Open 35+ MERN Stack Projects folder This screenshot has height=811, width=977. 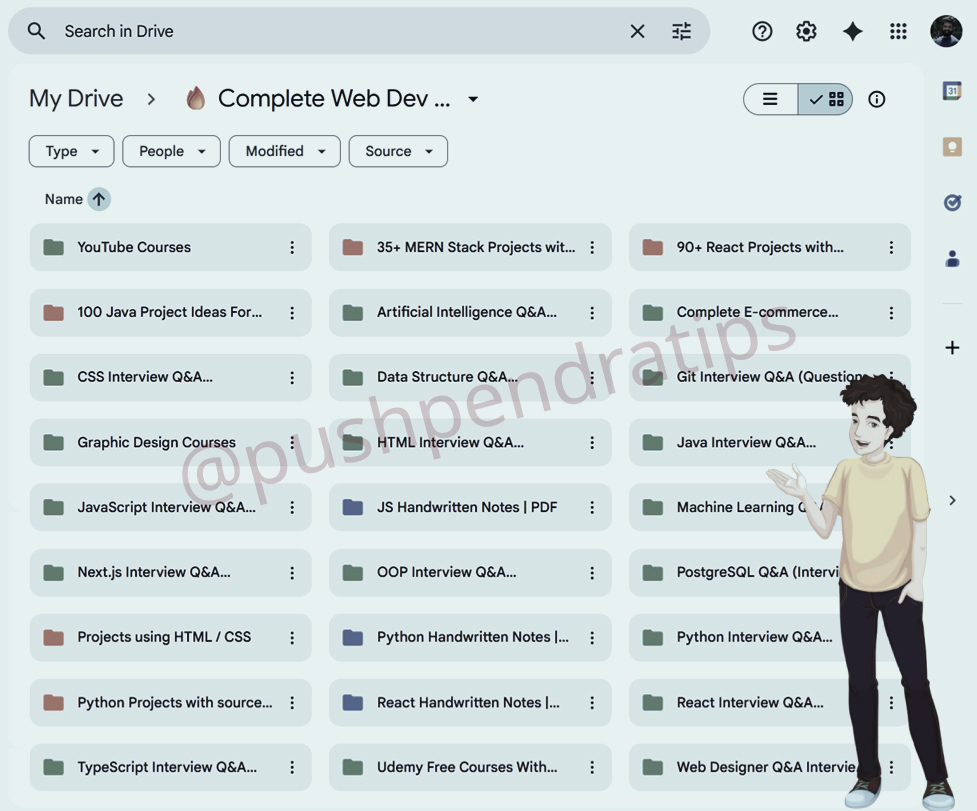(470, 247)
